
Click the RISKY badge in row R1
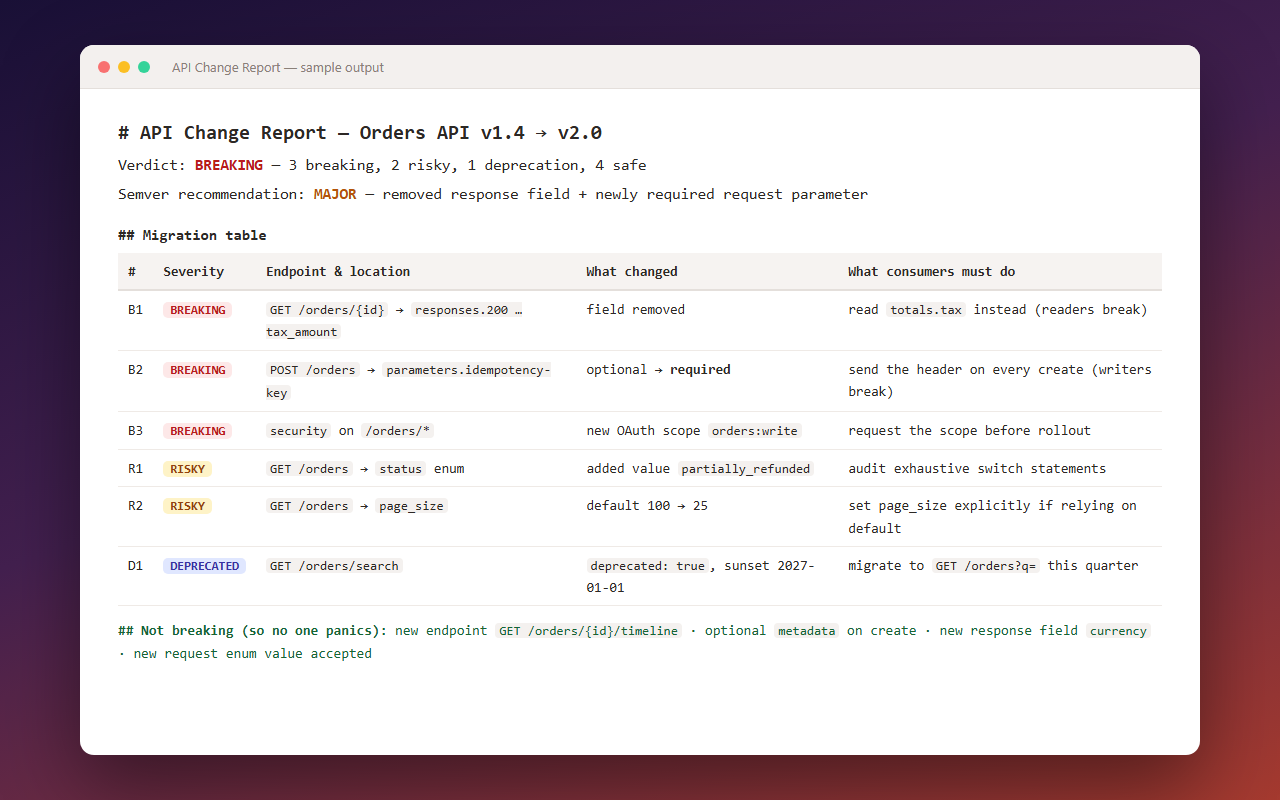(x=188, y=469)
